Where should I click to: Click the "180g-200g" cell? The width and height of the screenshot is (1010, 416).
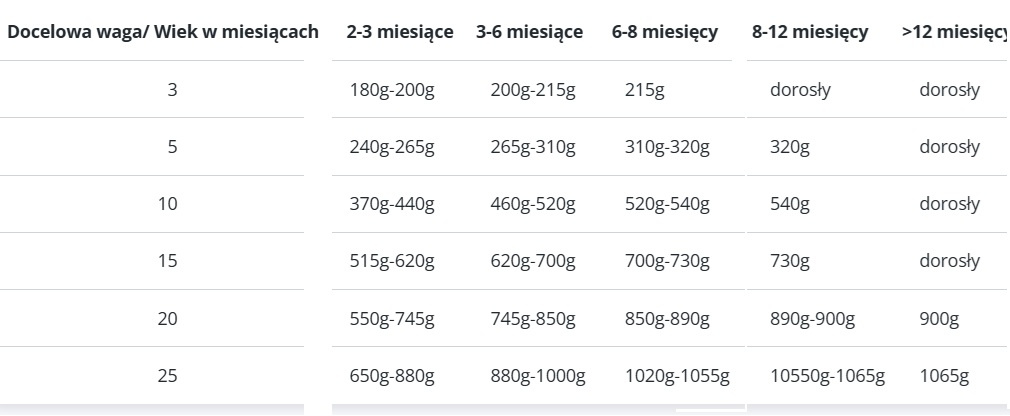pyautogui.click(x=392, y=90)
